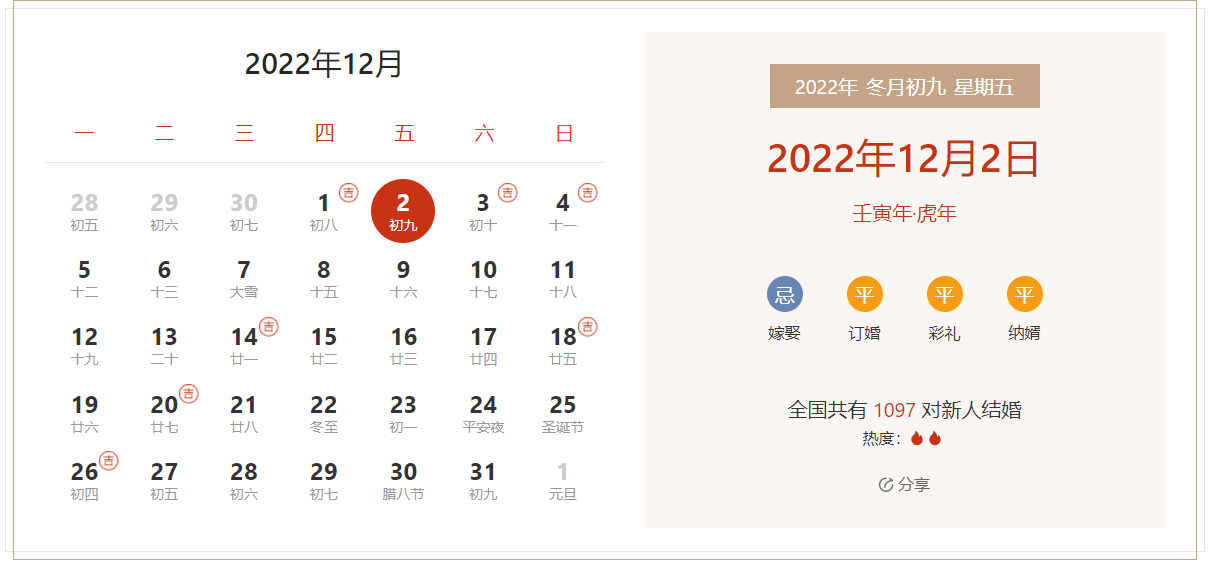Select December 10 (十七)
The image size is (1213, 566).
483,279
